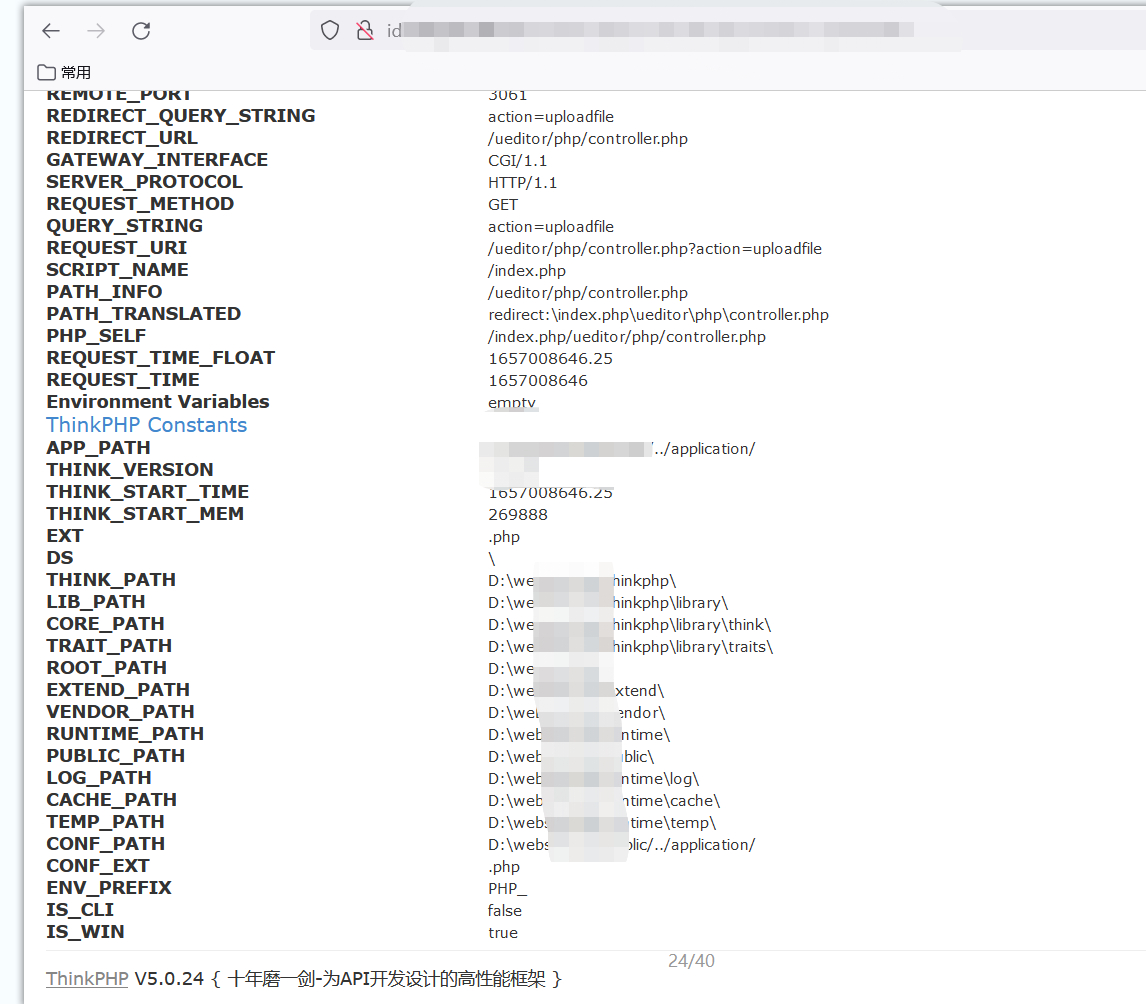Select LIB_PATH label
The height and width of the screenshot is (1004, 1146).
click(x=96, y=601)
